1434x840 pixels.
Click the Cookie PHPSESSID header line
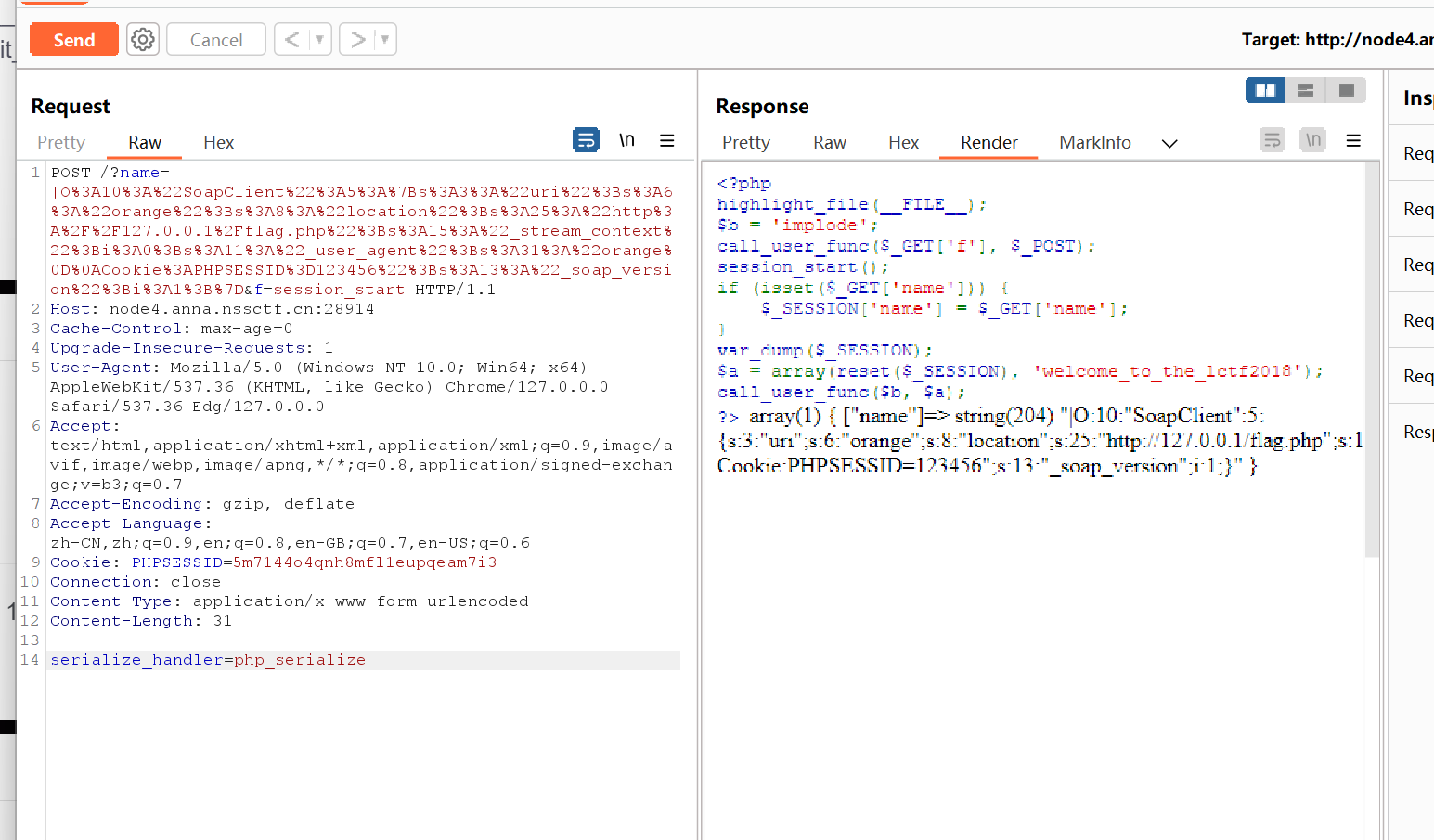point(274,562)
